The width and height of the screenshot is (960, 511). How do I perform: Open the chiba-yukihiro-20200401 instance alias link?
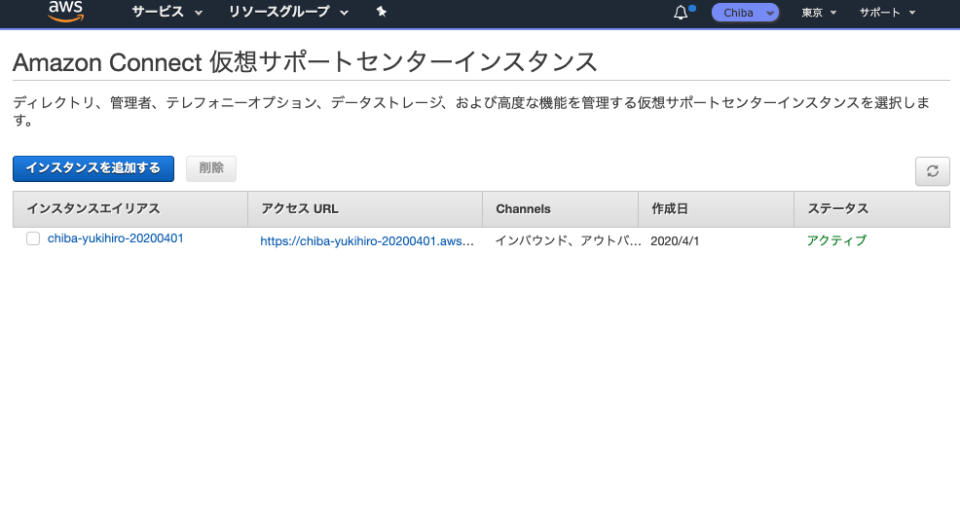click(x=116, y=239)
